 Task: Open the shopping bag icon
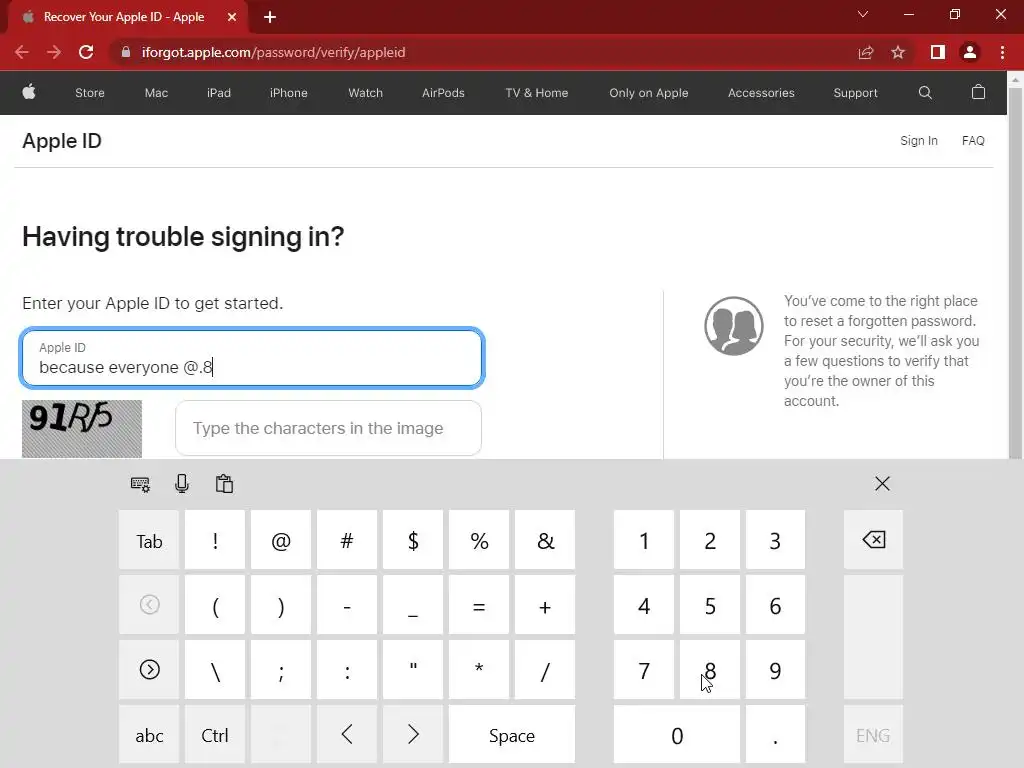pyautogui.click(x=978, y=92)
